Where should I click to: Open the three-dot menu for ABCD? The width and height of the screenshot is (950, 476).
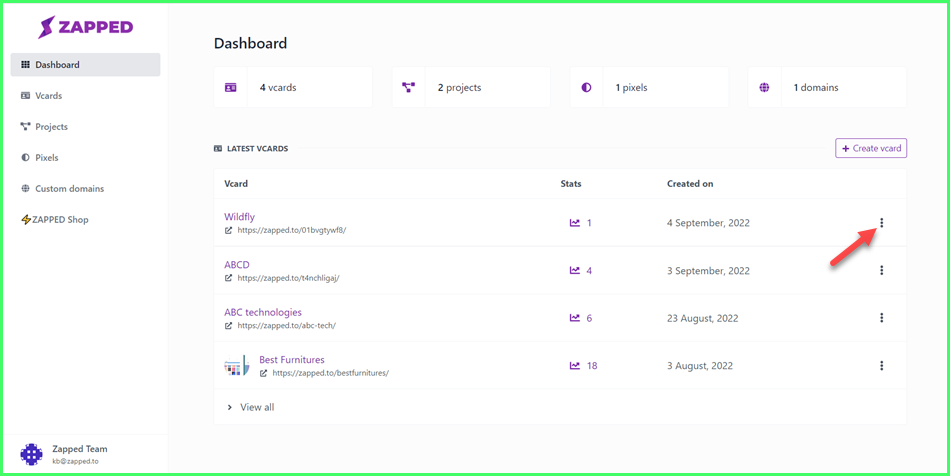[x=882, y=271]
